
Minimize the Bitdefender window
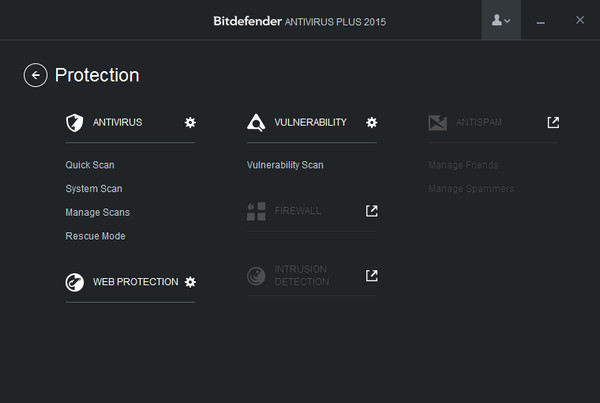click(x=541, y=21)
